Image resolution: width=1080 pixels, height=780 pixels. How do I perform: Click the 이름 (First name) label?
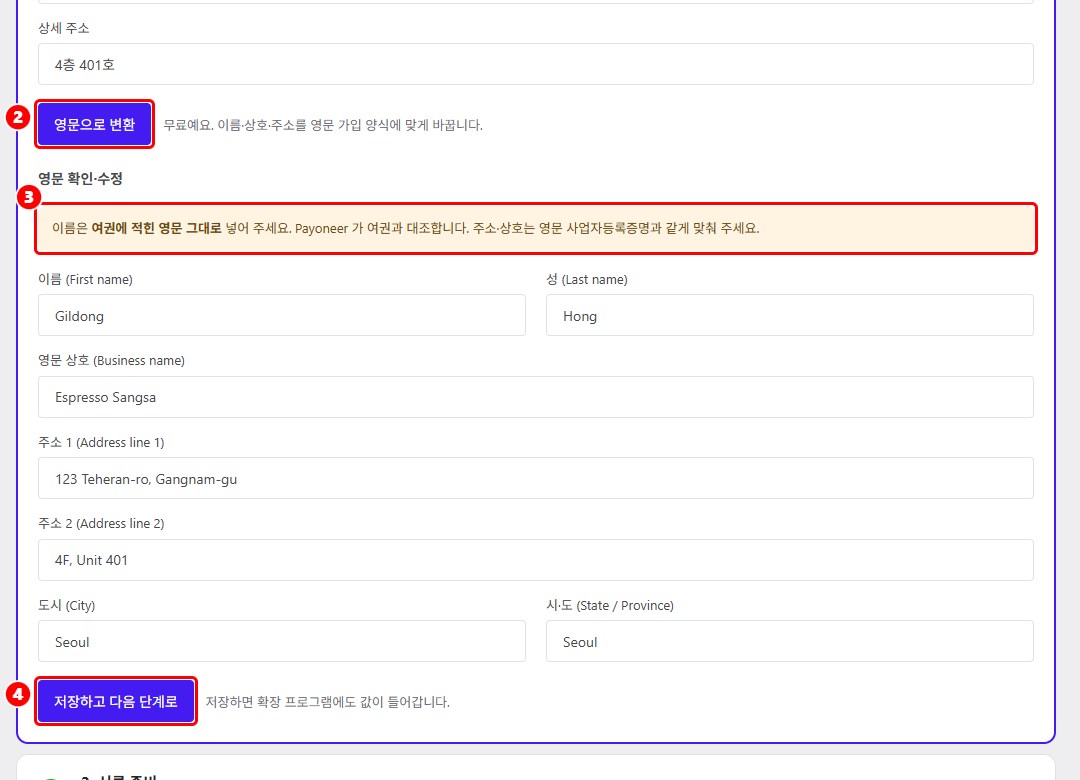tap(85, 279)
